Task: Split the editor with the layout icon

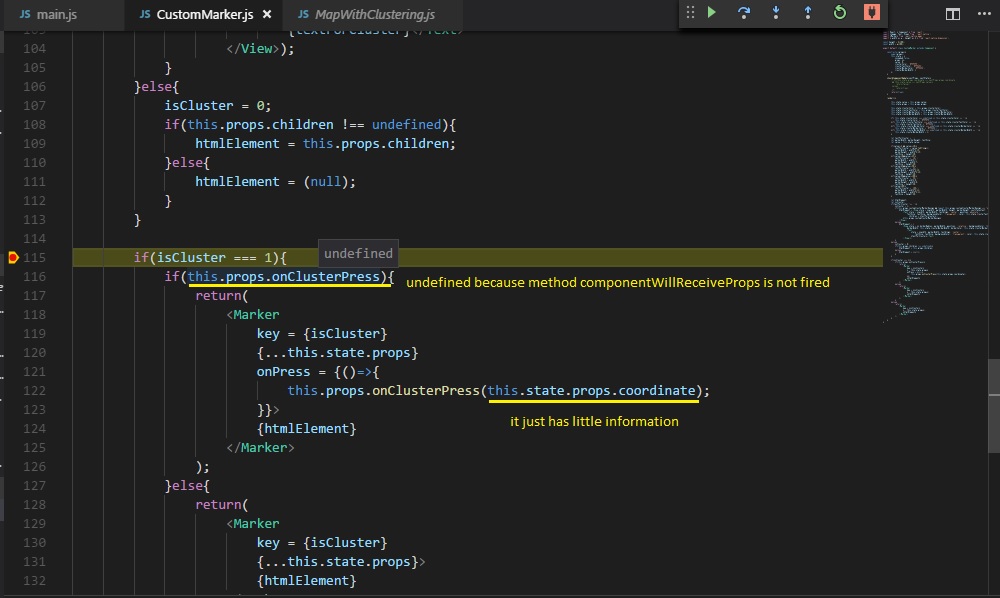Action: click(x=953, y=14)
